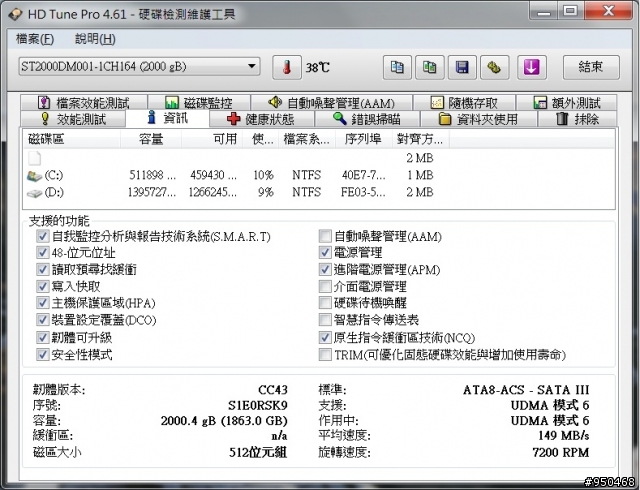Click the 7200 RPM rotation speed value
The image size is (640, 490).
(x=560, y=452)
